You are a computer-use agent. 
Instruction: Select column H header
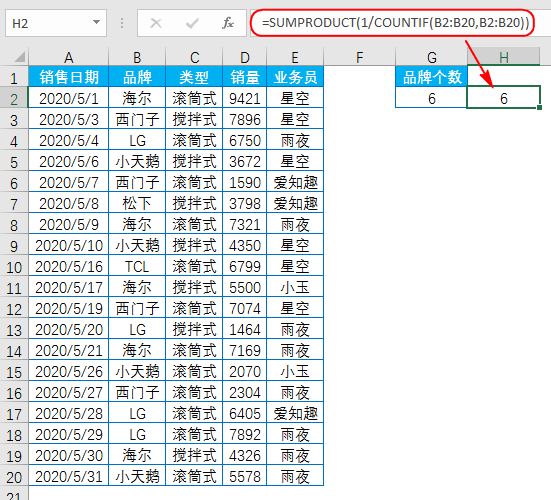coord(504,57)
